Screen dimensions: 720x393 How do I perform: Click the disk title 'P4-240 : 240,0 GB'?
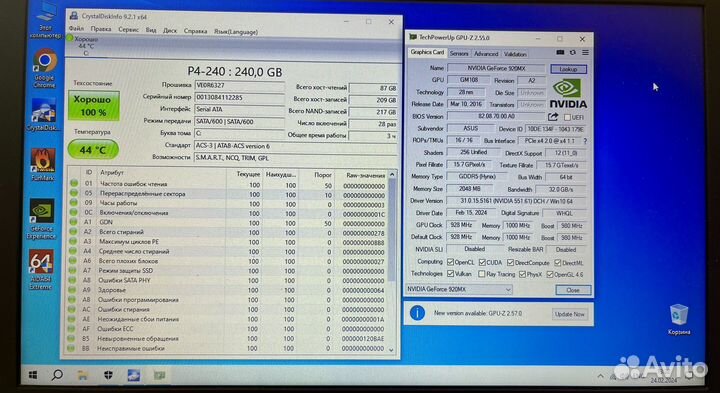point(235,72)
